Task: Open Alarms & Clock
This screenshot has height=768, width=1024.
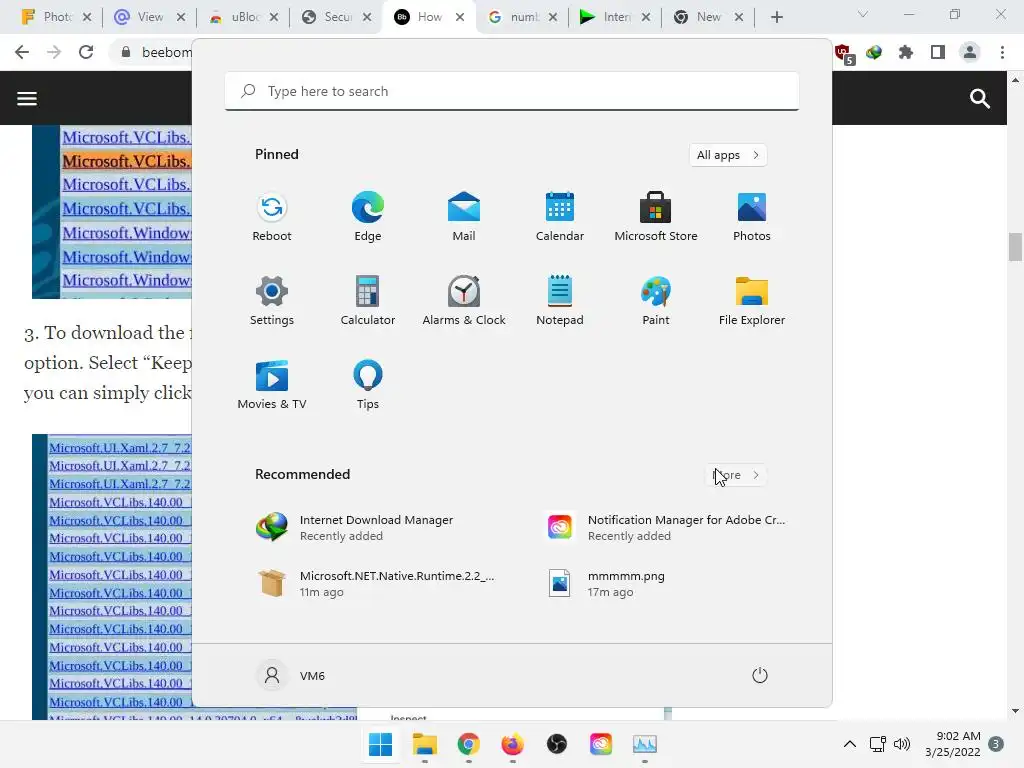Action: pos(464,300)
